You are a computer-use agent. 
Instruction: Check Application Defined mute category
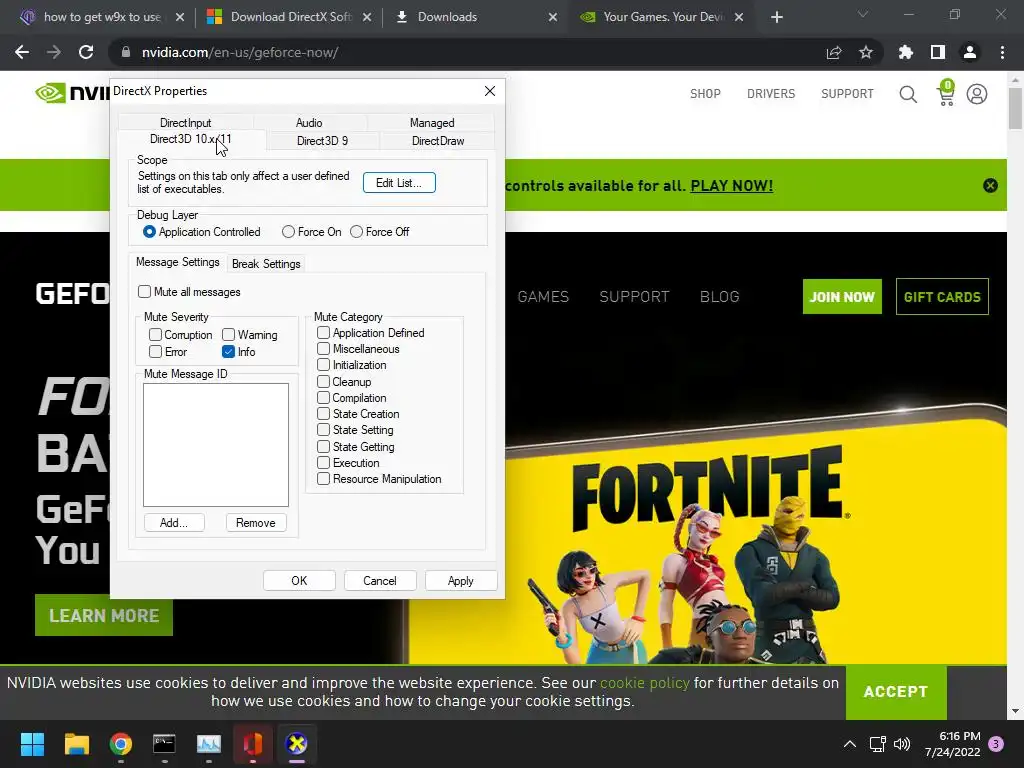[323, 332]
